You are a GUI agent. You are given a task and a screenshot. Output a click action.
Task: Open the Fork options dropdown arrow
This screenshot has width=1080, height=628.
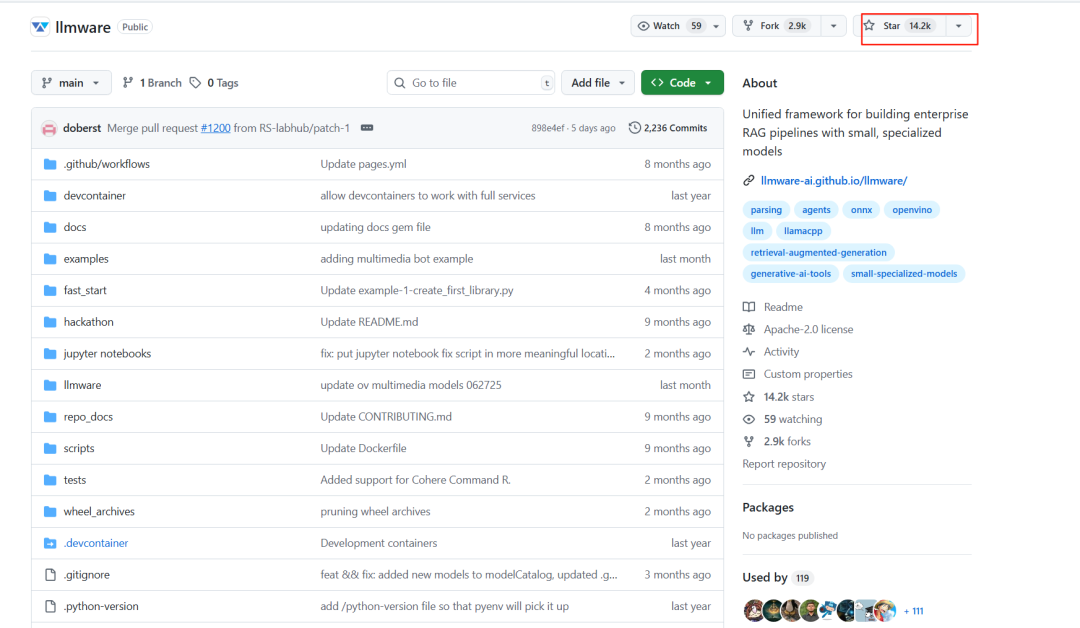coord(833,26)
